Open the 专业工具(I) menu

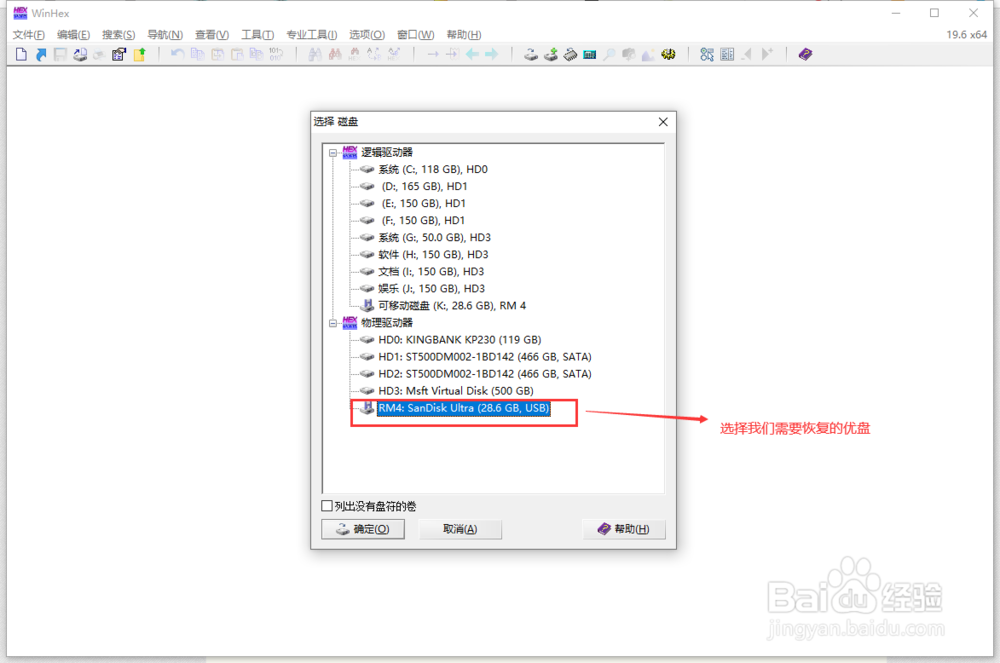tap(312, 34)
